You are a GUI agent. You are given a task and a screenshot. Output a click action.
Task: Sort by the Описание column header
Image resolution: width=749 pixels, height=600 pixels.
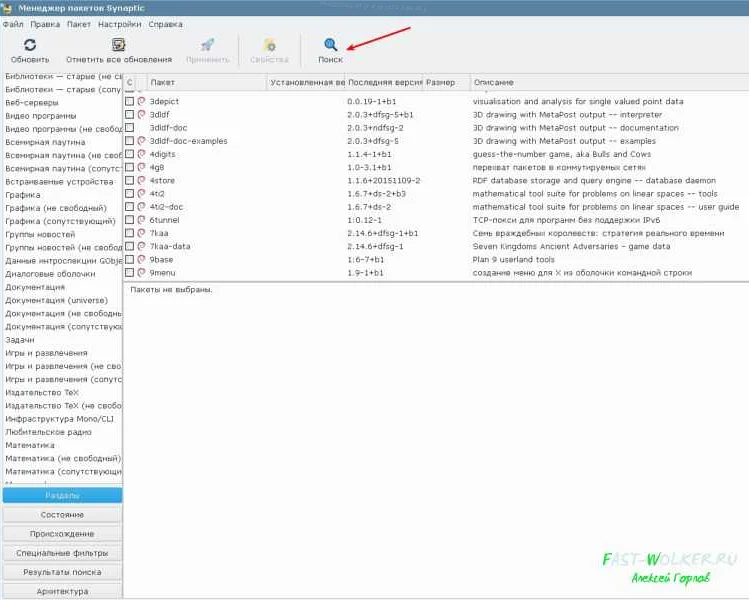pyautogui.click(x=610, y=83)
